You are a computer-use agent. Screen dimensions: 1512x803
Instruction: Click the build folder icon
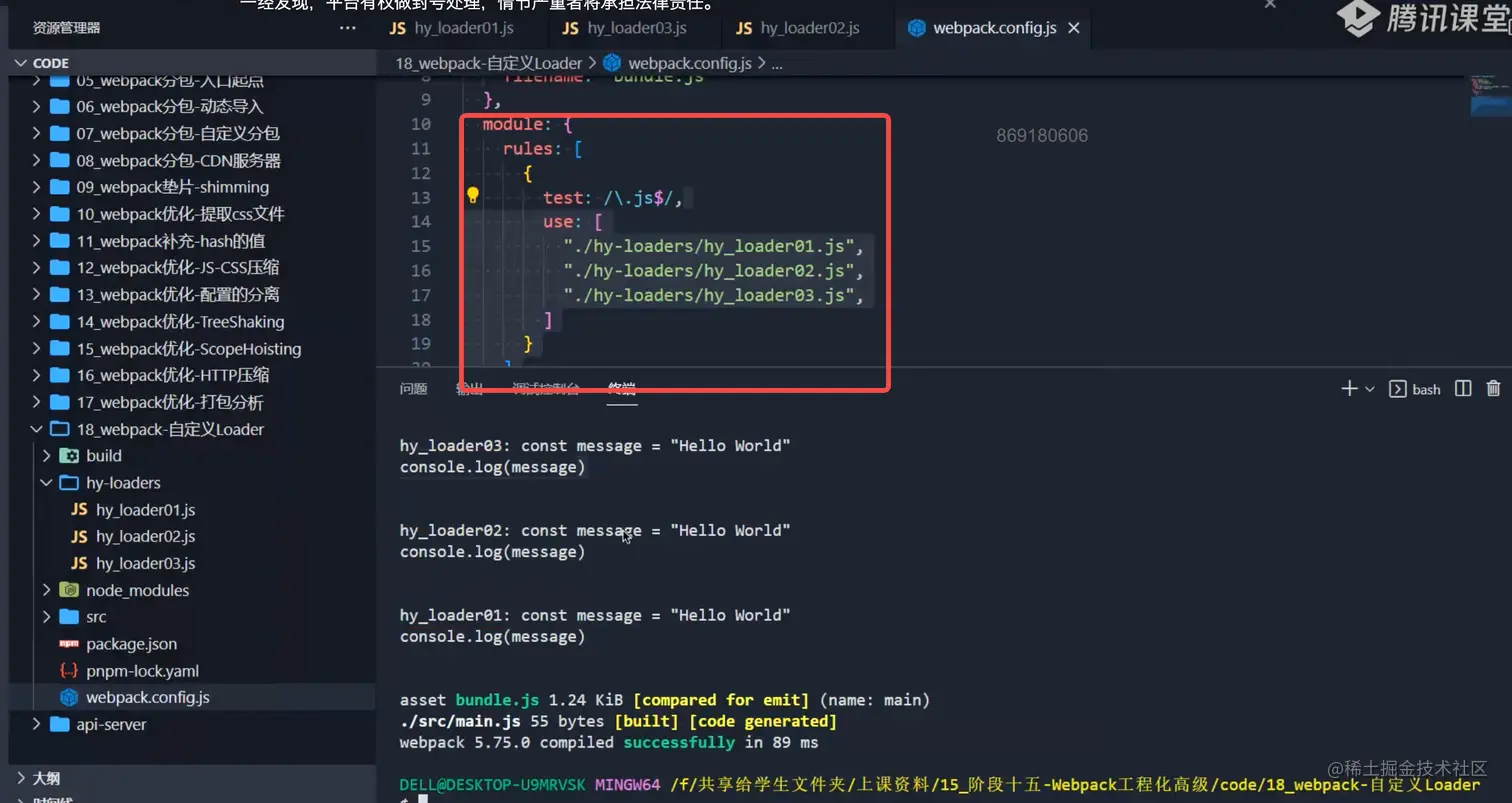pyautogui.click(x=69, y=456)
